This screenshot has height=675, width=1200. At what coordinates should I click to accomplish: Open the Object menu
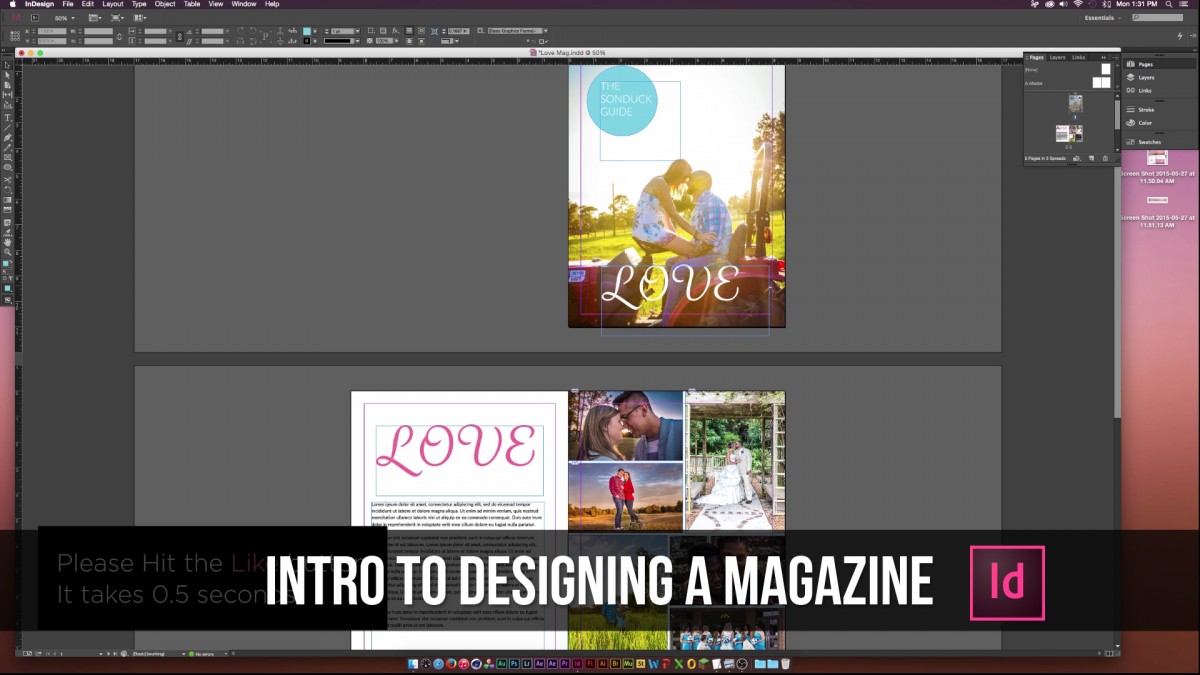(x=165, y=4)
